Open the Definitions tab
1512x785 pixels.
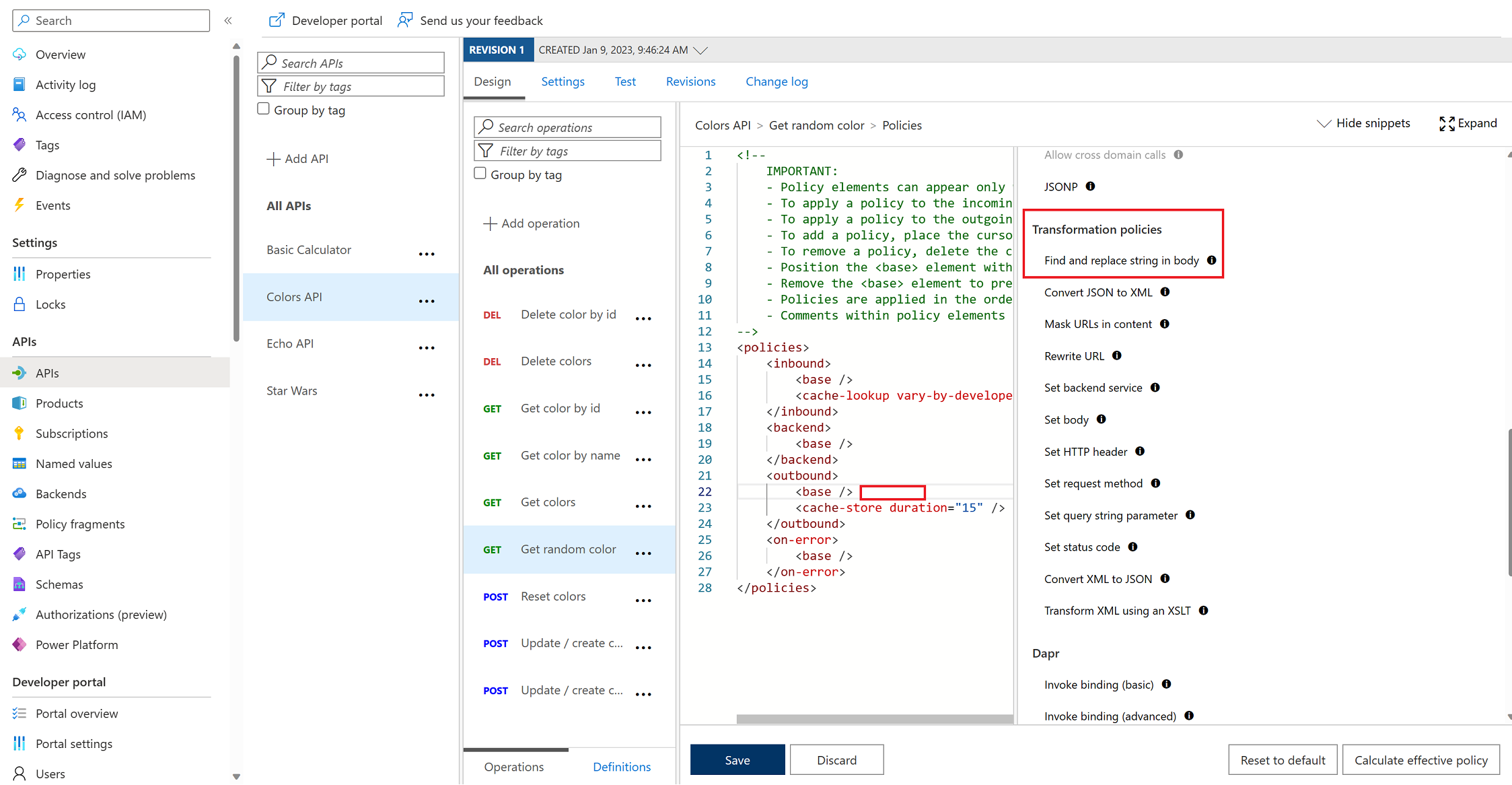(621, 767)
